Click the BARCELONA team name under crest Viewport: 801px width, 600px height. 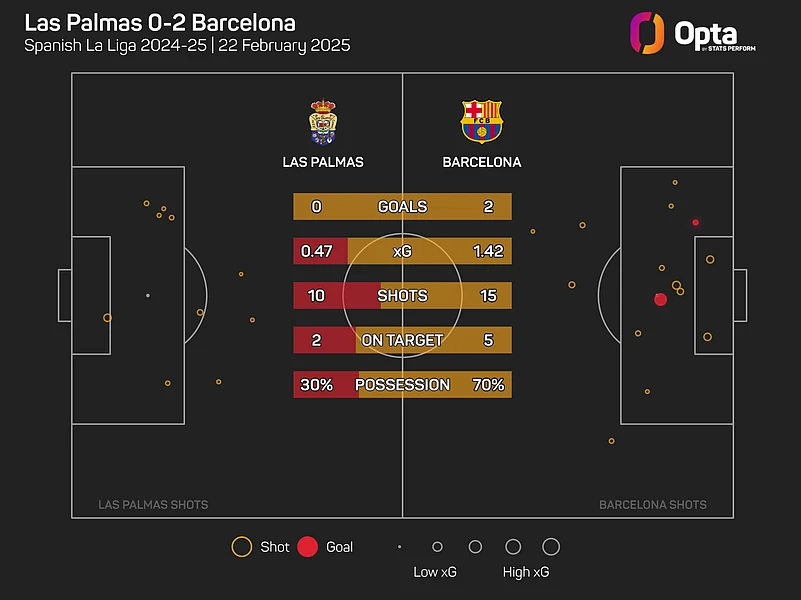[482, 162]
